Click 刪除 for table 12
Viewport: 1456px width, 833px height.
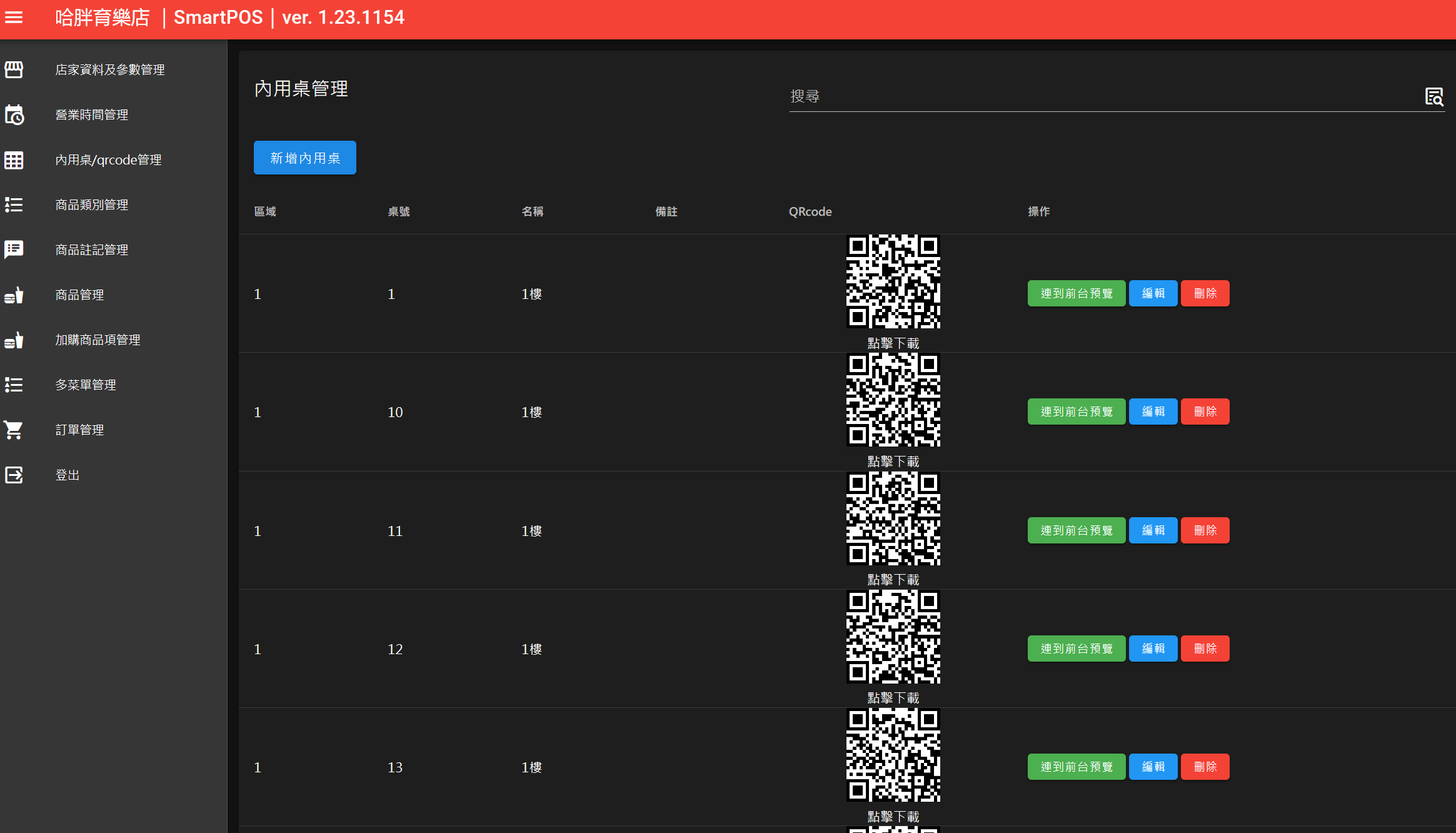point(1205,649)
